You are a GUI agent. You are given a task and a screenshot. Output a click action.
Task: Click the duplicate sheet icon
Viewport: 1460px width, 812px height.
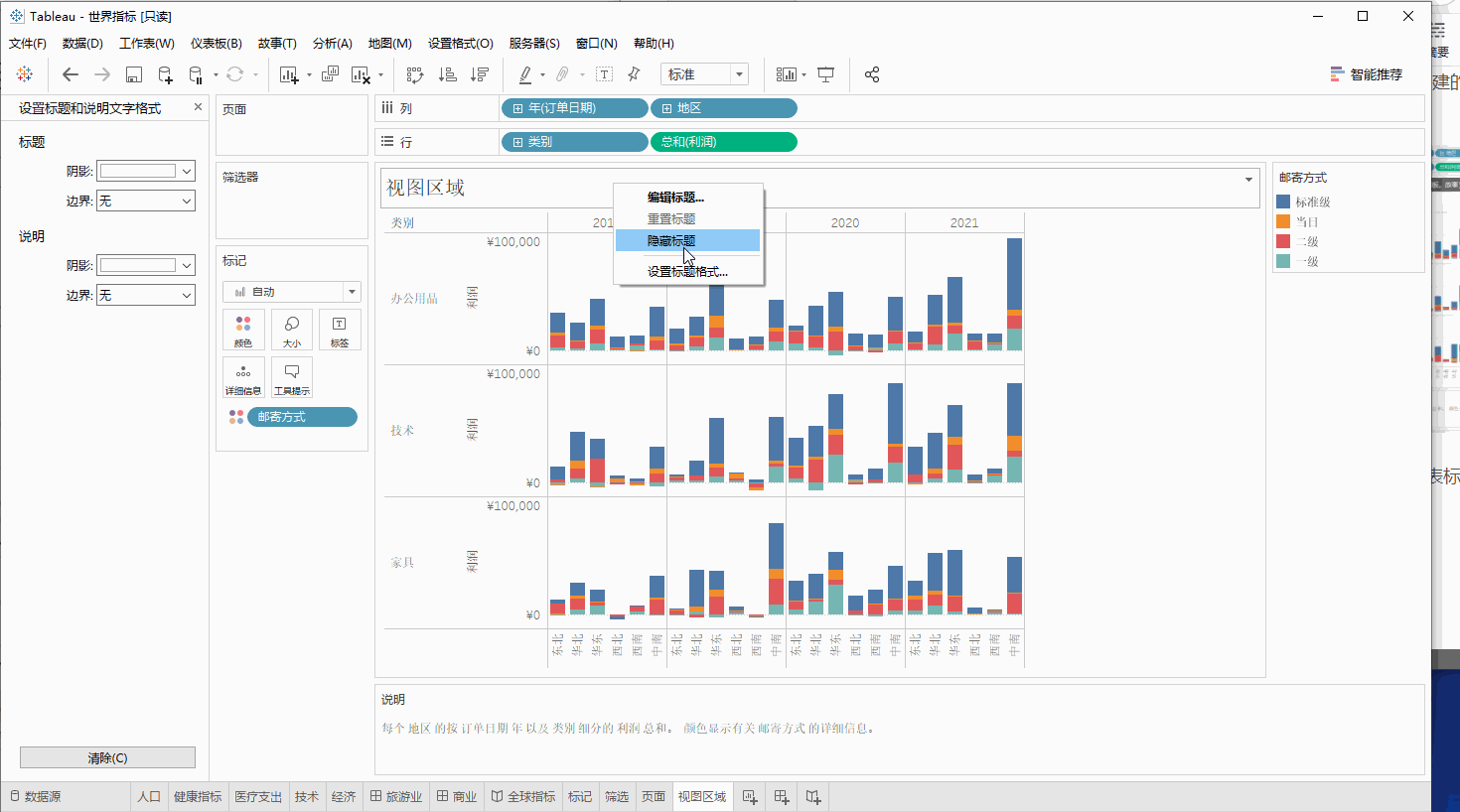point(330,74)
